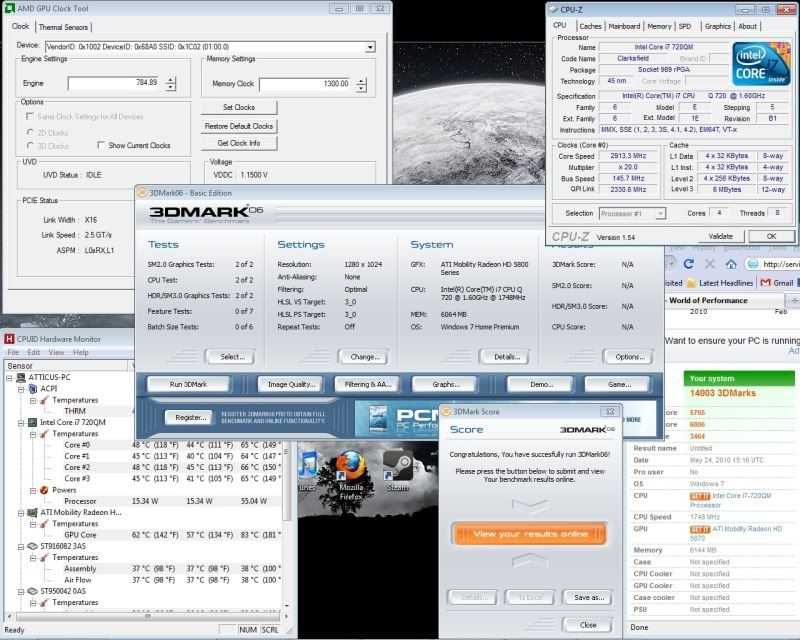Increase the Engine clock with the up arrow
The width and height of the screenshot is (800, 640).
click(x=171, y=80)
